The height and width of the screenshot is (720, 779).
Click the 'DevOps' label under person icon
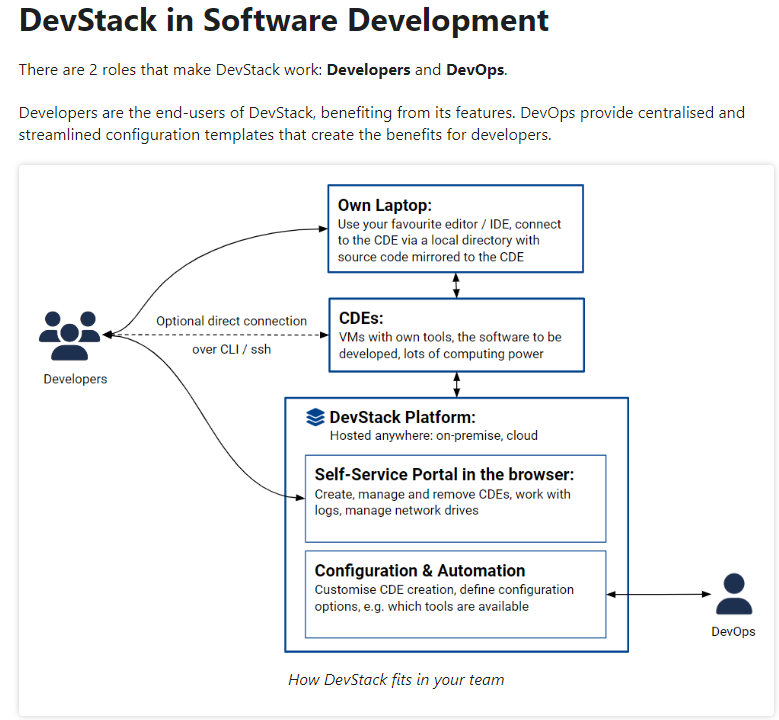733,632
